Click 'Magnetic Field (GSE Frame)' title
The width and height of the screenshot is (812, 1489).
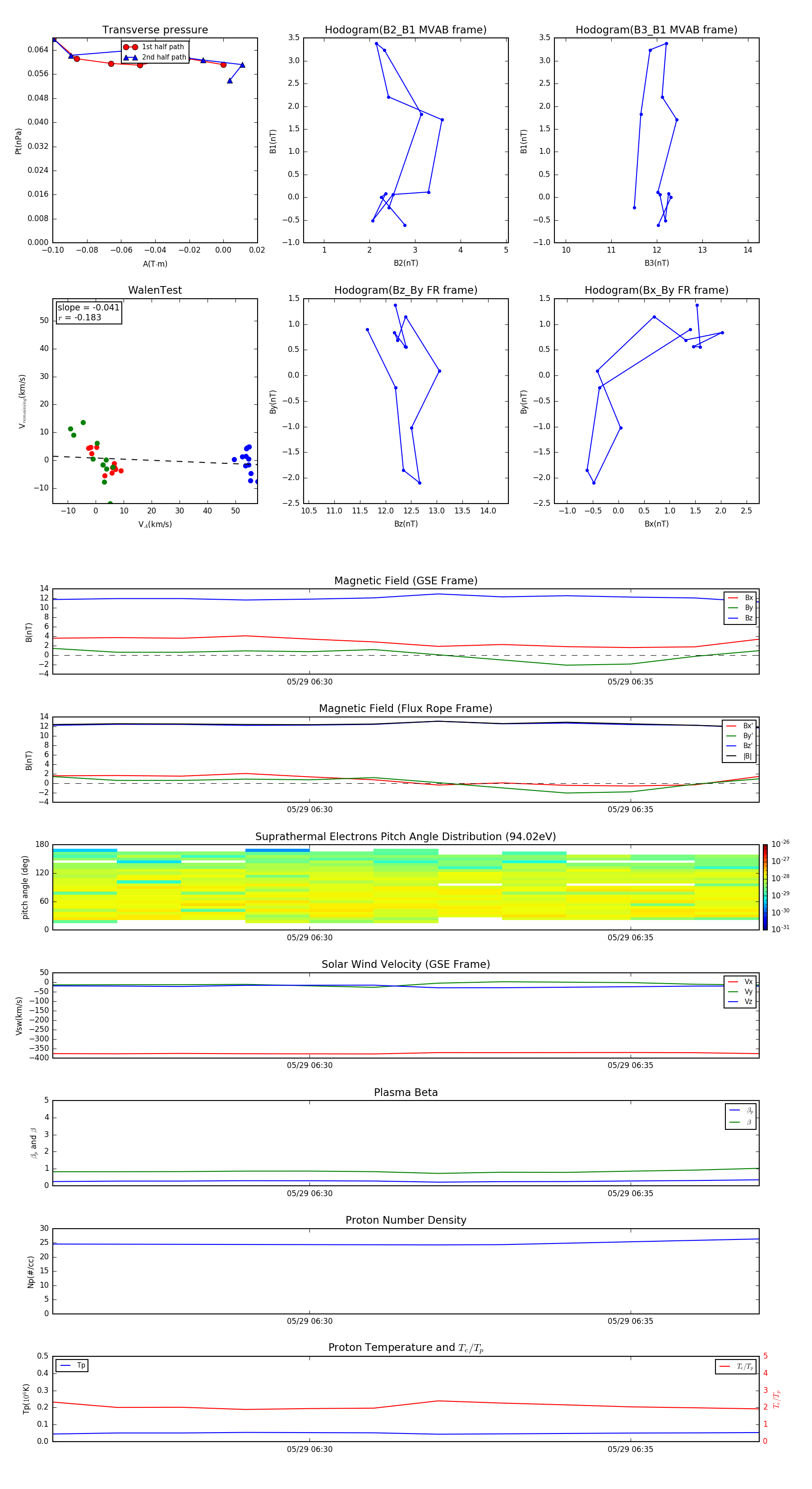[406, 580]
